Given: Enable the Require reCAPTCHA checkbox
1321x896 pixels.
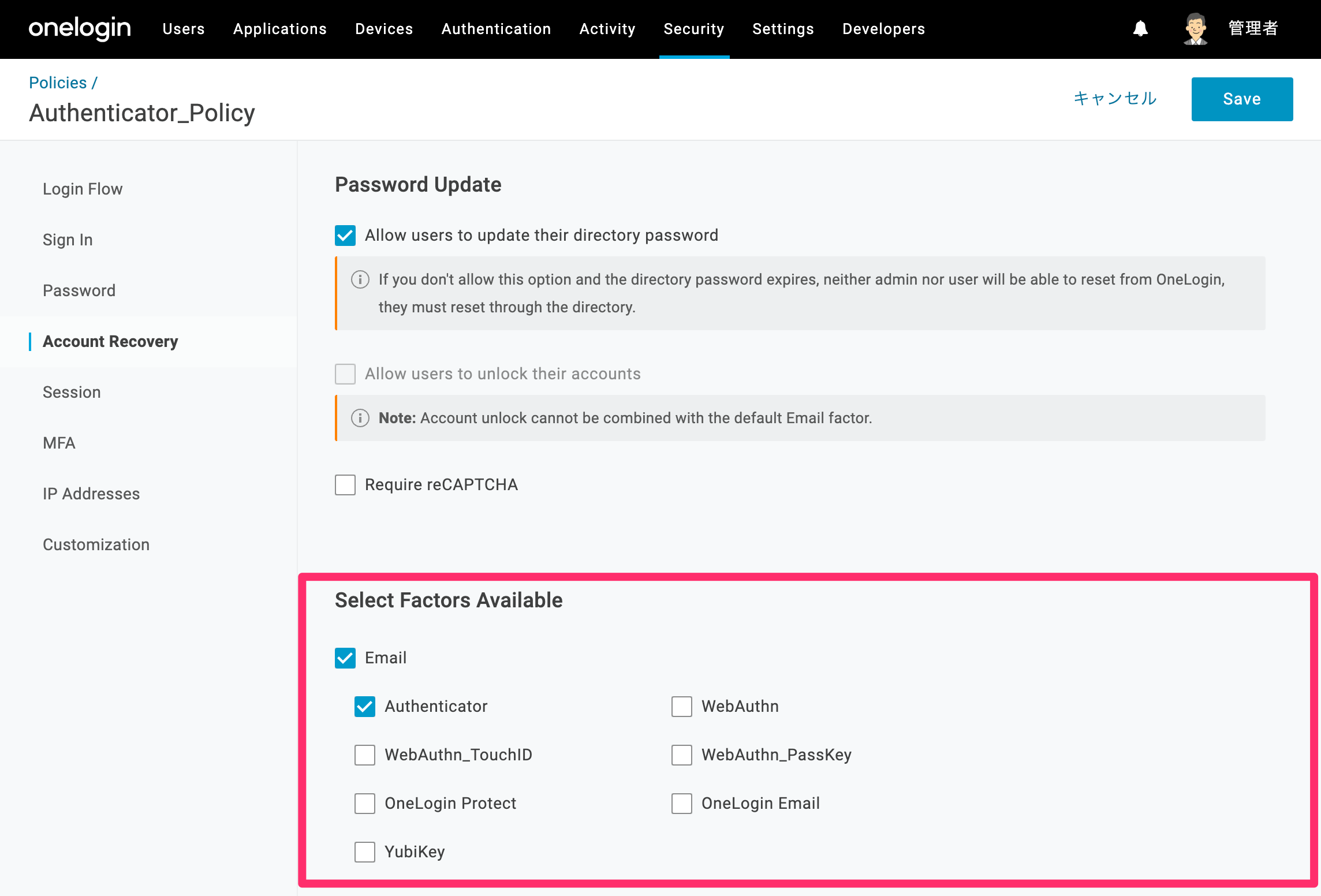Looking at the screenshot, I should point(345,485).
